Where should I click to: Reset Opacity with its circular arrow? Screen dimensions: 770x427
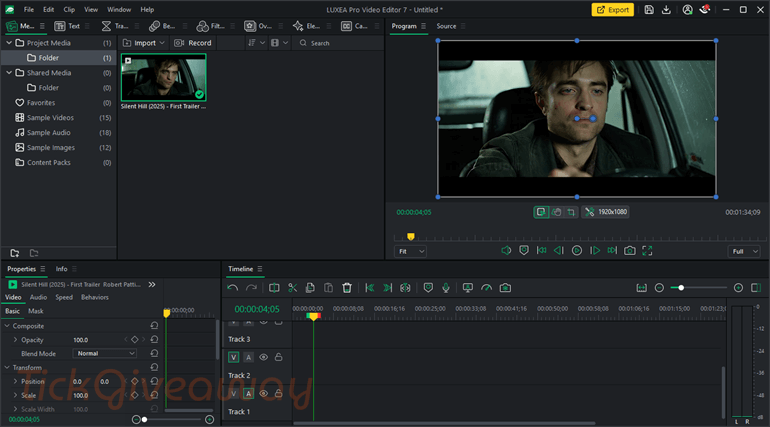pyautogui.click(x=154, y=340)
